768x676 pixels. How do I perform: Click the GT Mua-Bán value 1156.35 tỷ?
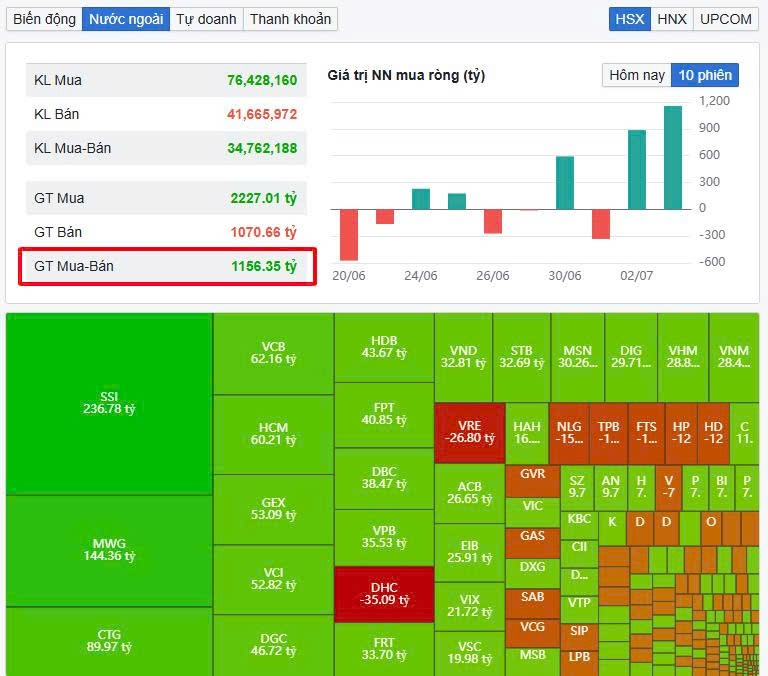tap(264, 266)
